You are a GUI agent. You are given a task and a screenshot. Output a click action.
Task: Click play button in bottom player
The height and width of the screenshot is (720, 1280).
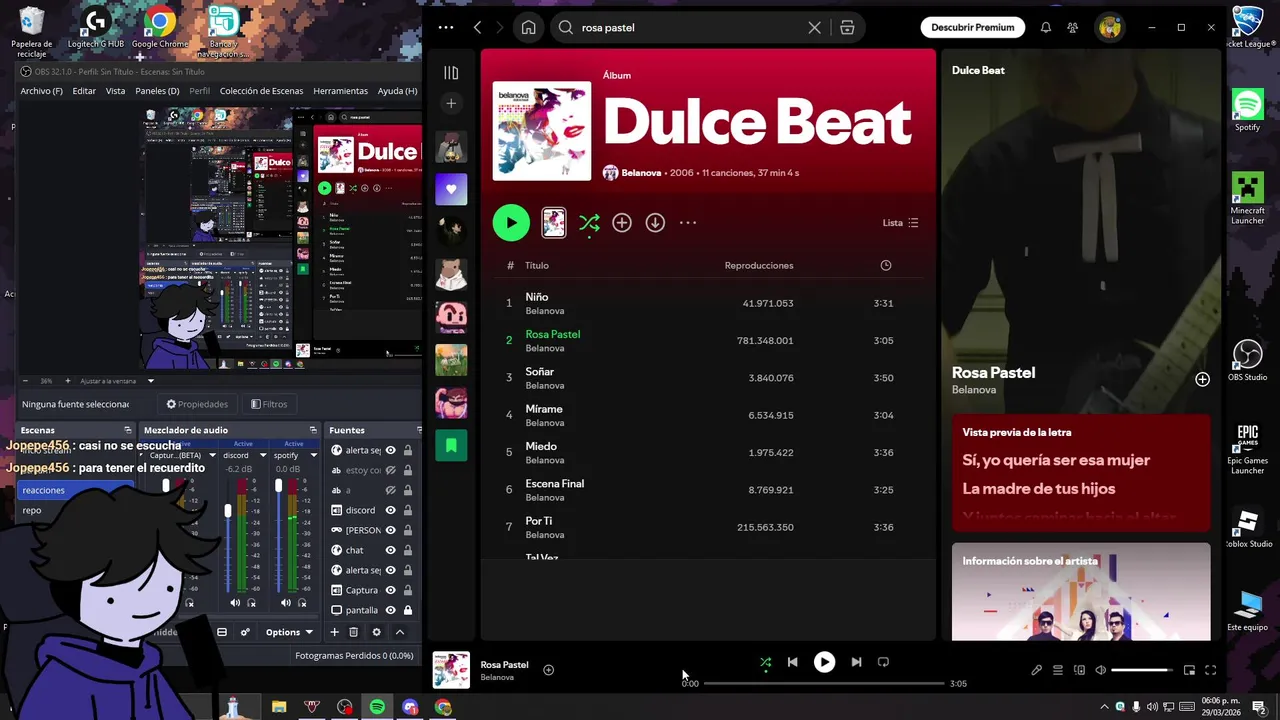tap(824, 662)
